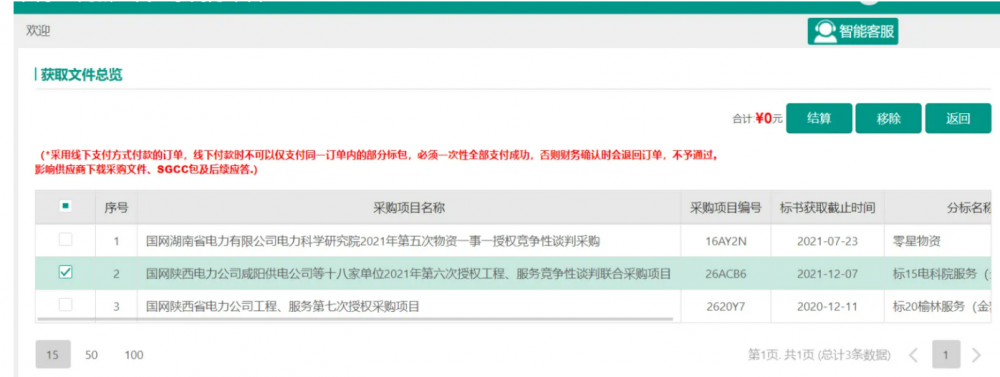The height and width of the screenshot is (377, 1000).
Task: Click the pagination summary 第1页, 共1页
Action: click(x=820, y=355)
